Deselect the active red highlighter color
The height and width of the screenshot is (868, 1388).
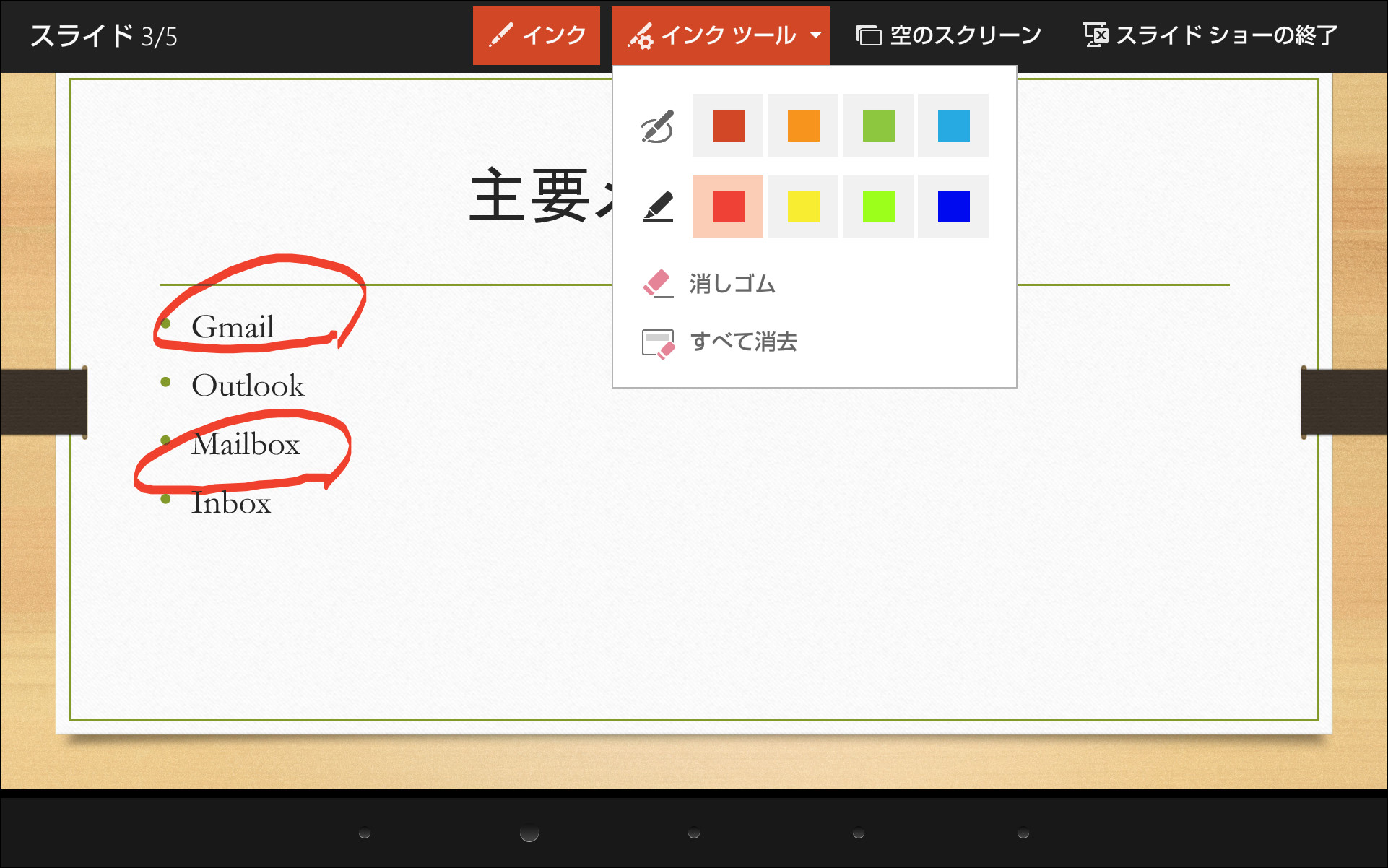pos(727,207)
